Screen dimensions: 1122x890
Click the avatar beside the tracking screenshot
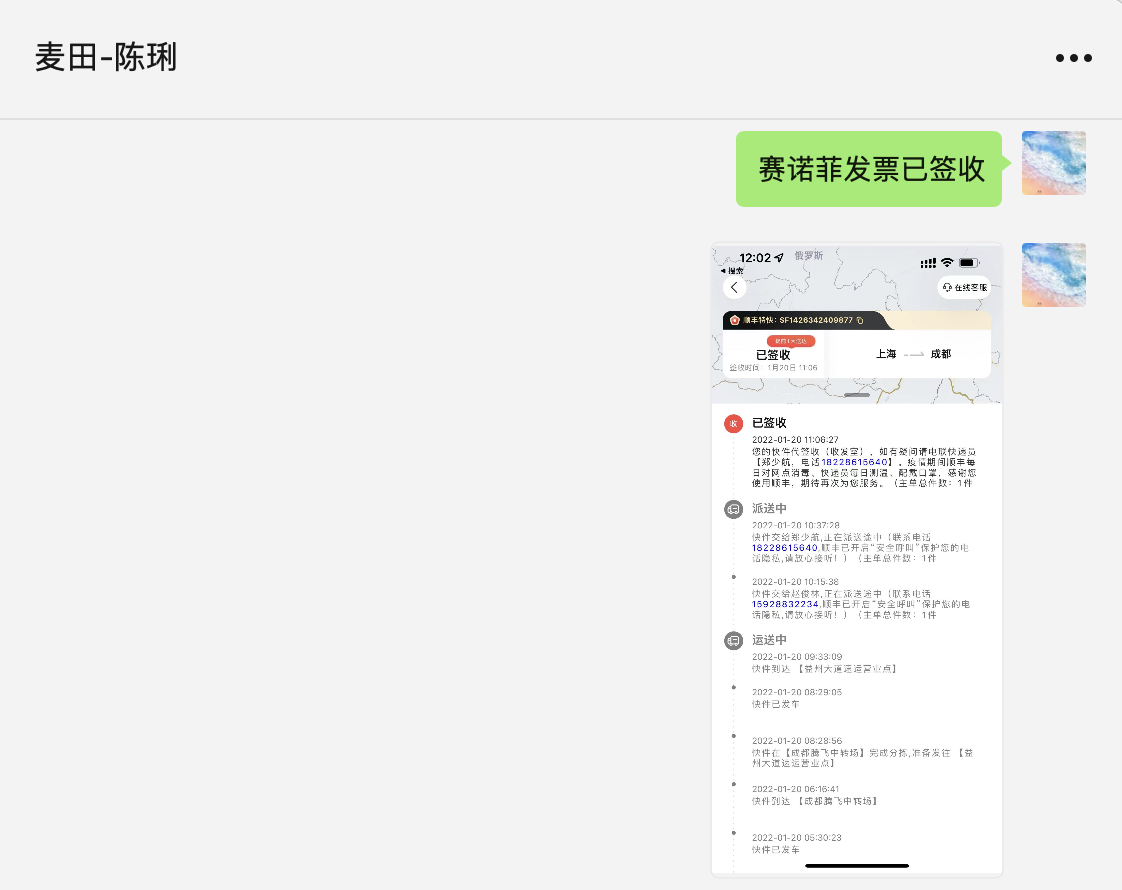tap(1053, 275)
